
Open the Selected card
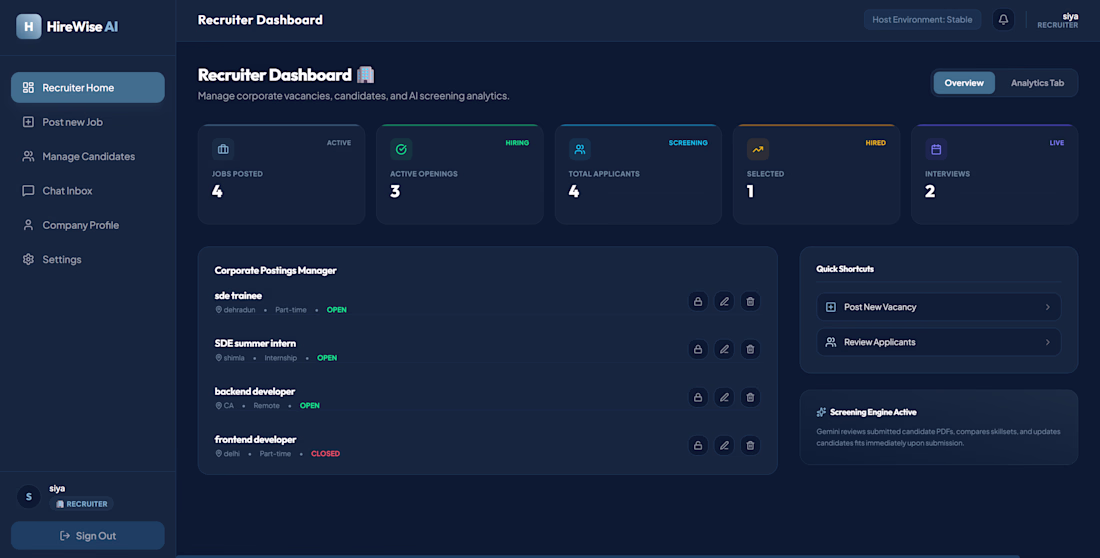[816, 174]
